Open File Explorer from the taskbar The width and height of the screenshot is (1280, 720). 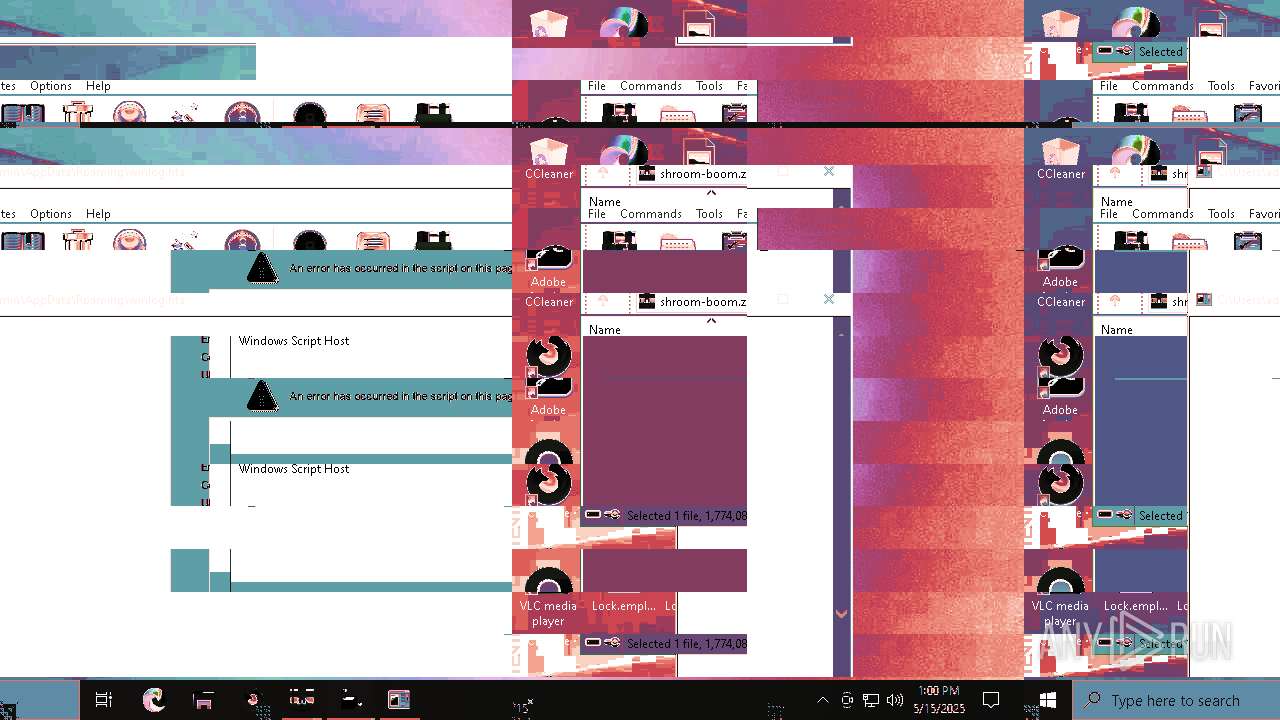coord(203,700)
